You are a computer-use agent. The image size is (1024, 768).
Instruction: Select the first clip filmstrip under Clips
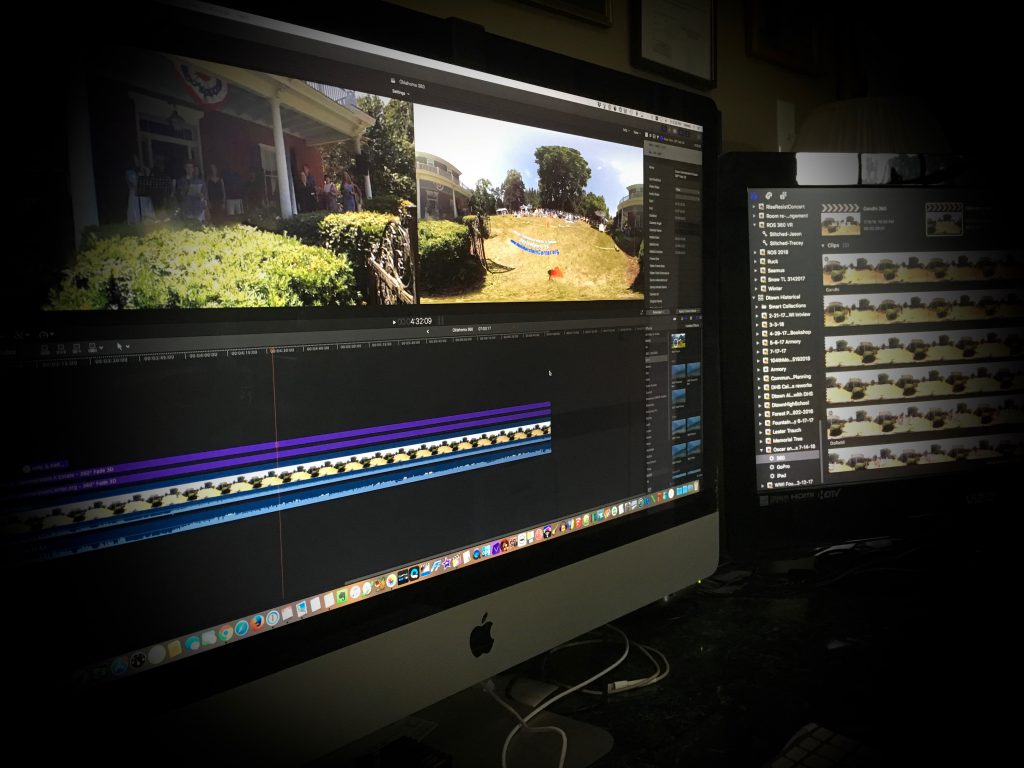923,269
